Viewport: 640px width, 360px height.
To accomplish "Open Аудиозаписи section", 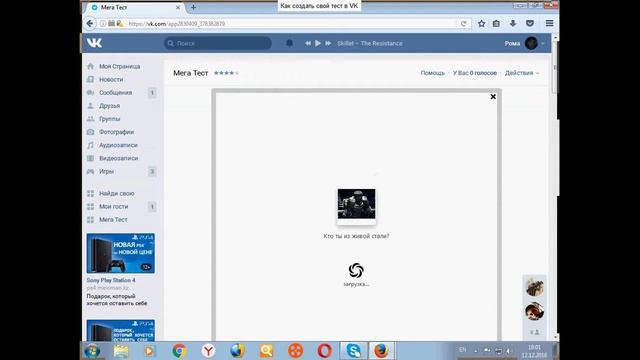I will click(x=118, y=145).
